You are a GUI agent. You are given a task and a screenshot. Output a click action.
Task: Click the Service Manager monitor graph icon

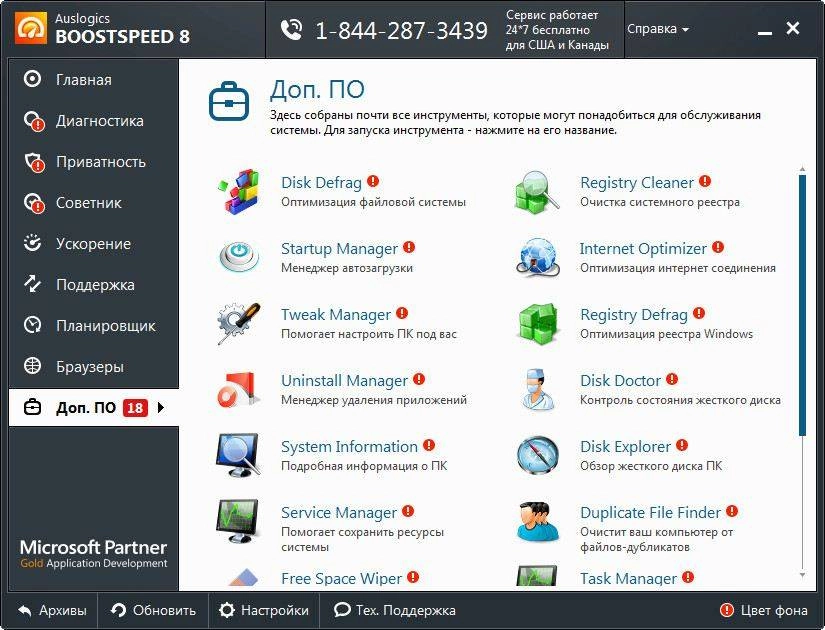tap(239, 521)
